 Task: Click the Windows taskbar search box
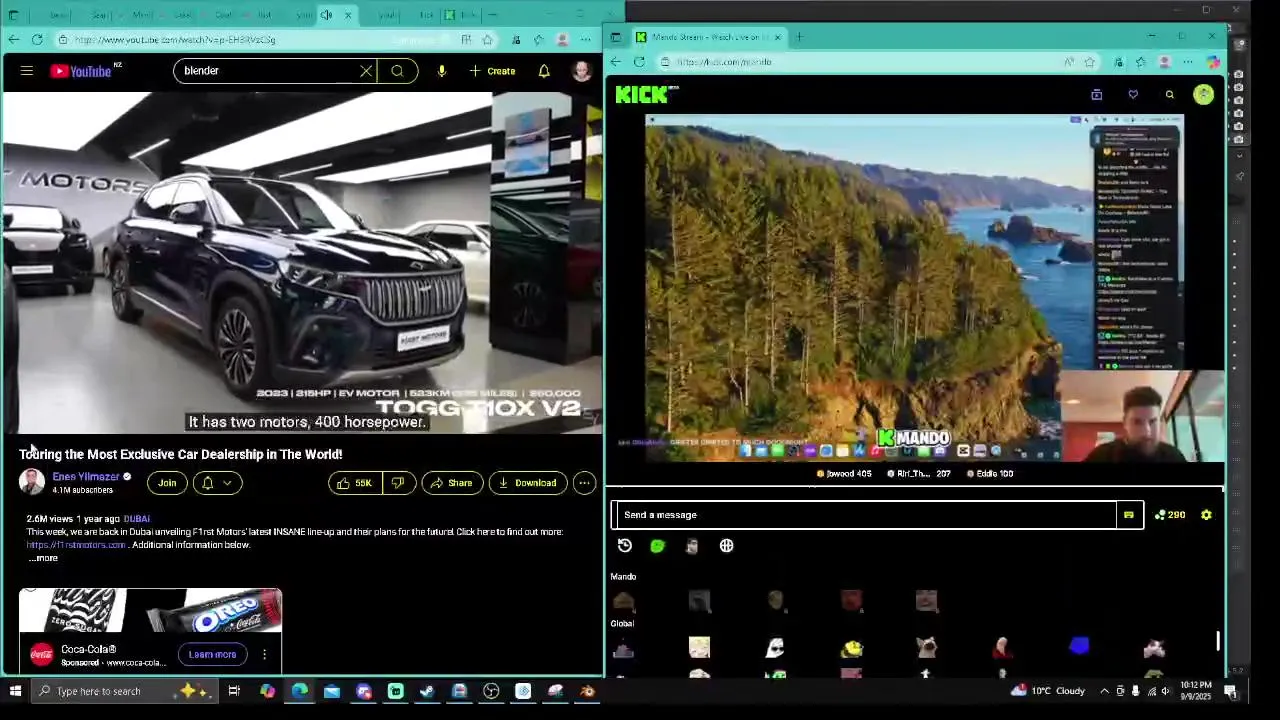point(125,691)
